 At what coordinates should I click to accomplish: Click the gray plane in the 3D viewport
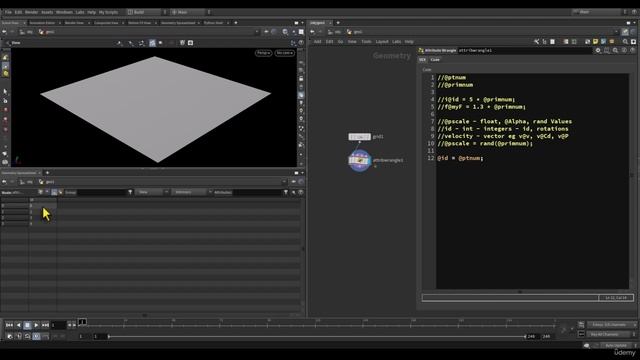tap(155, 108)
